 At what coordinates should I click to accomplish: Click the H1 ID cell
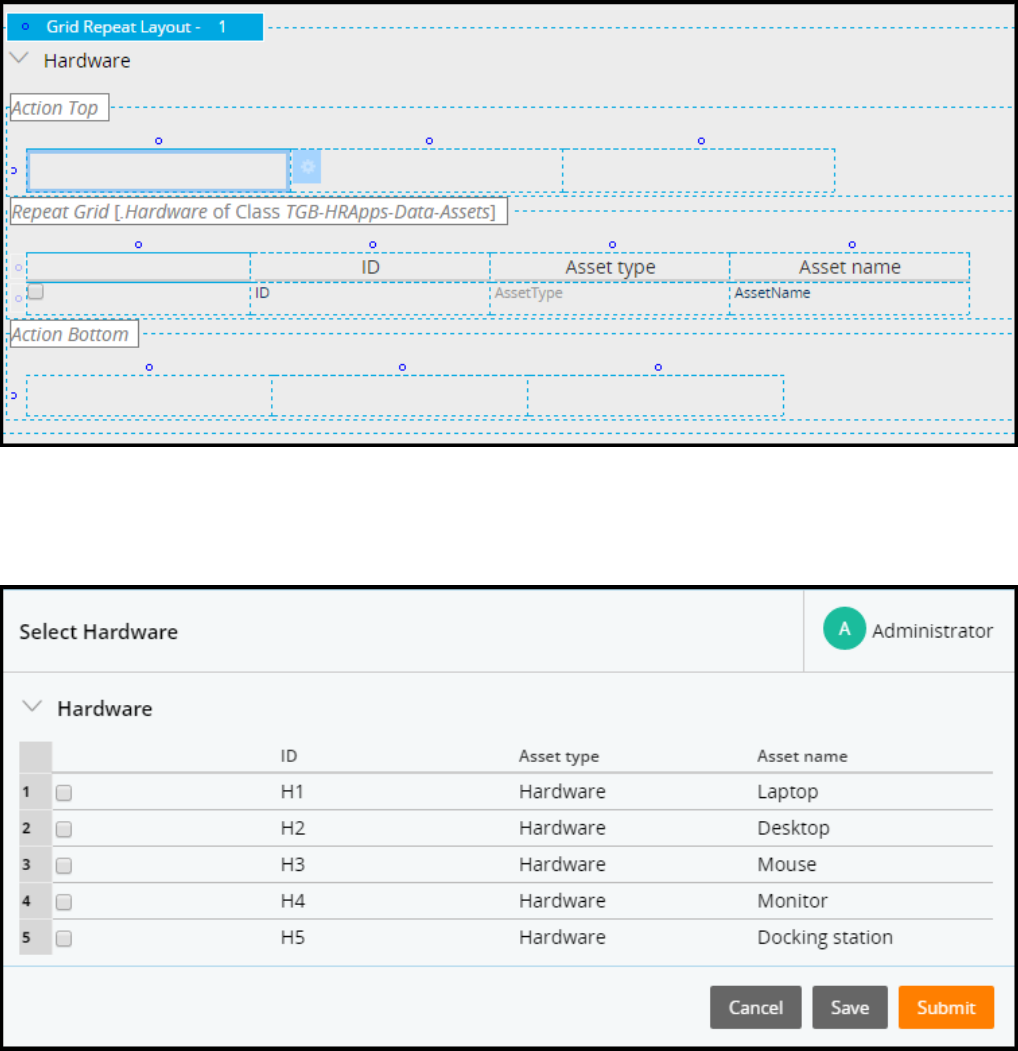292,792
